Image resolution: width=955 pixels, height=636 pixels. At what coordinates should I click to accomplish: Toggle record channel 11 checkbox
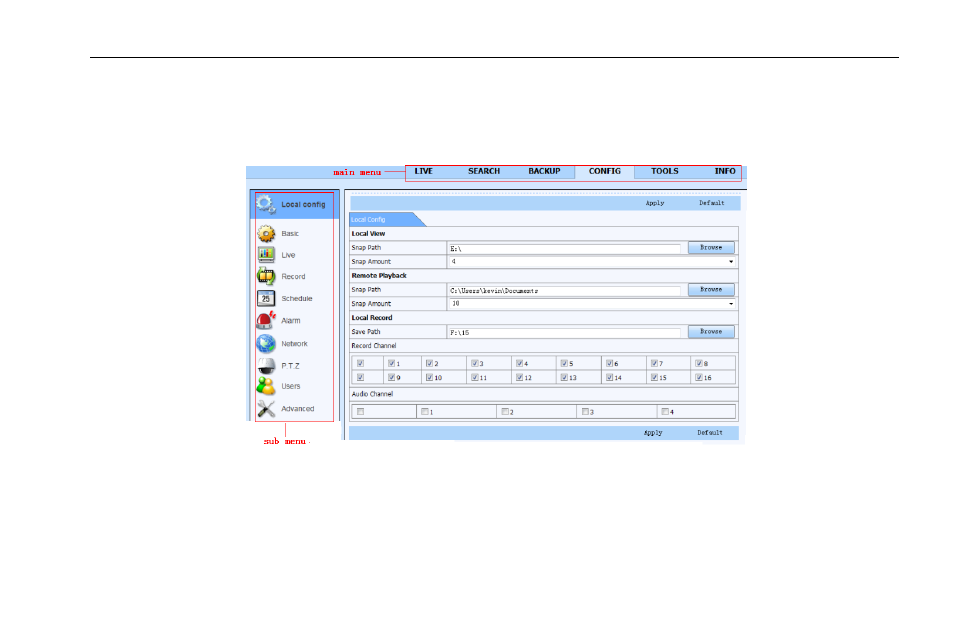(x=474, y=377)
